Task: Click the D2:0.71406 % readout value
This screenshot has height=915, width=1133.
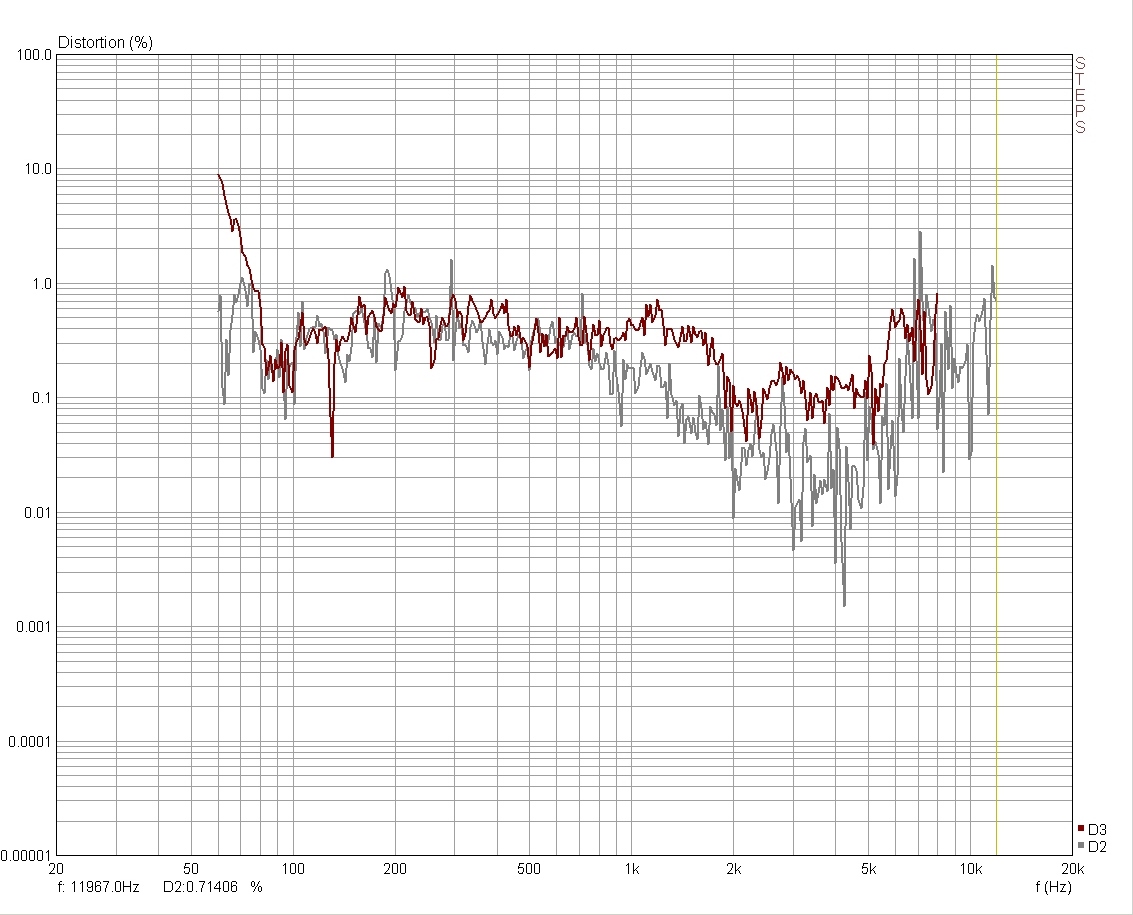Action: coord(212,886)
